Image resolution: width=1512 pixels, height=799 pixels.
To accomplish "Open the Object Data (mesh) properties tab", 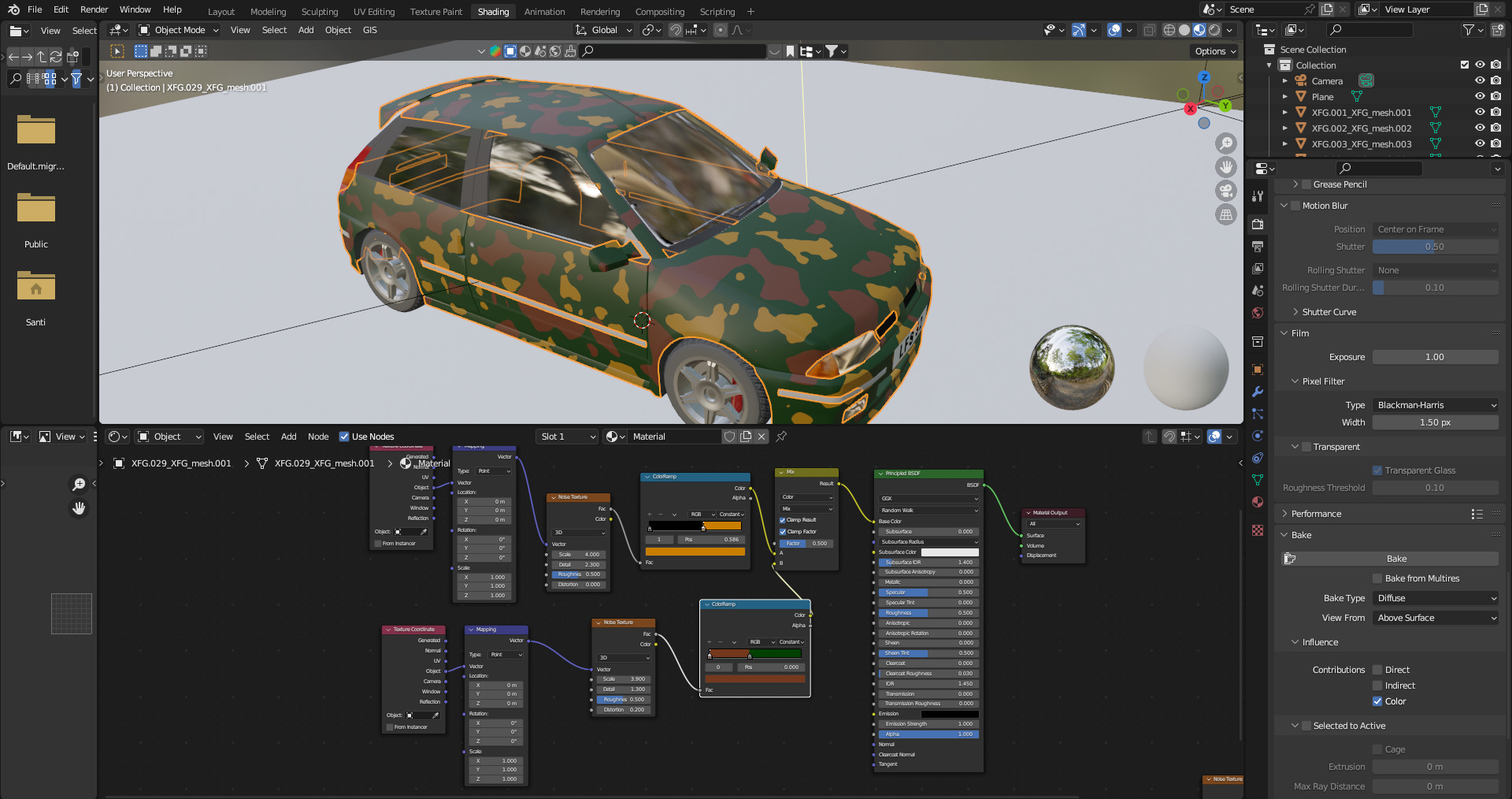I will point(1258,480).
